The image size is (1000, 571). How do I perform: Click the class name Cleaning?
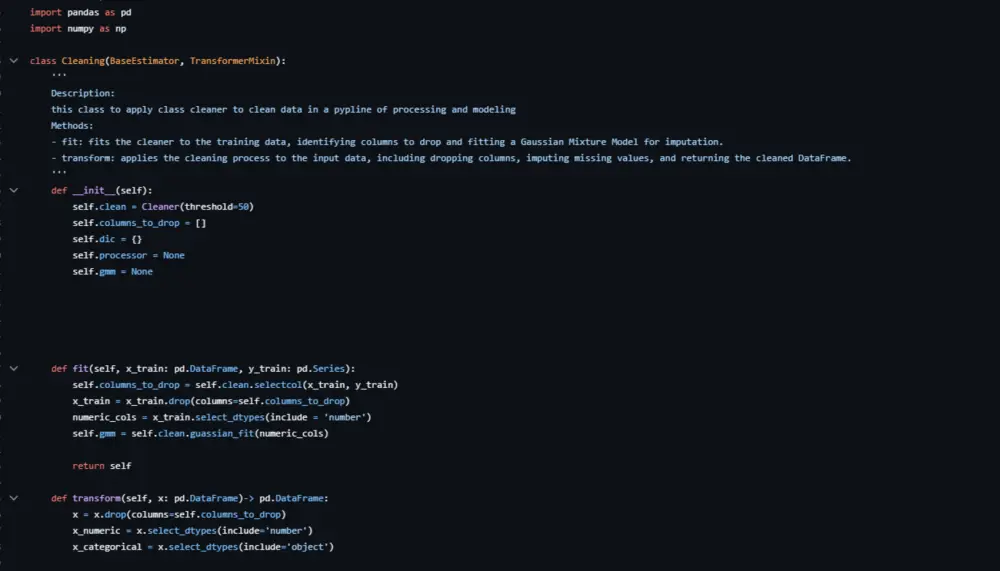(83, 61)
